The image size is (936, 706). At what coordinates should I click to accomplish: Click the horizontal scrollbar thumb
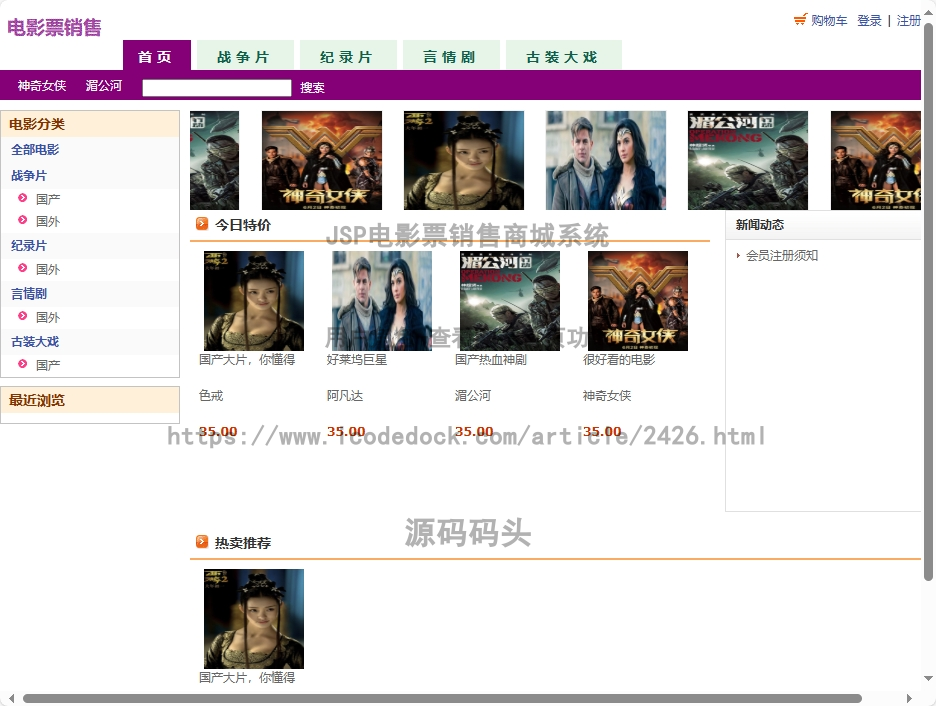click(x=442, y=698)
